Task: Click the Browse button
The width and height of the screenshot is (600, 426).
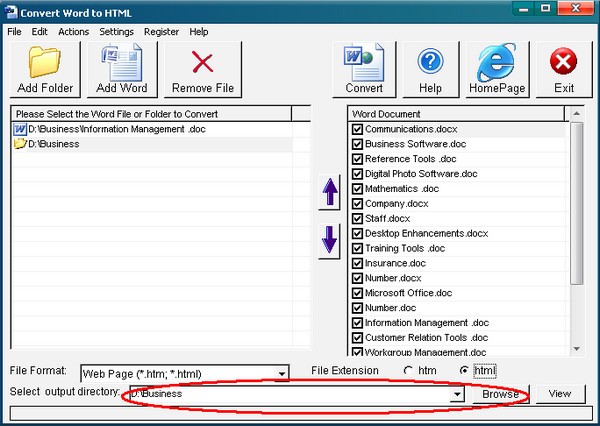Action: pyautogui.click(x=500, y=394)
